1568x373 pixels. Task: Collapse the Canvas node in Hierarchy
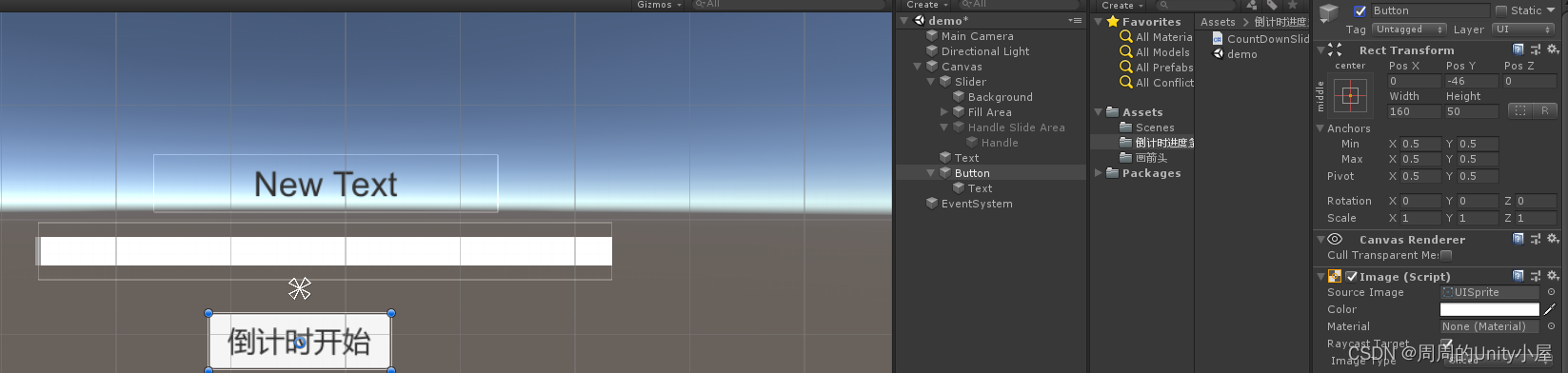(x=918, y=67)
